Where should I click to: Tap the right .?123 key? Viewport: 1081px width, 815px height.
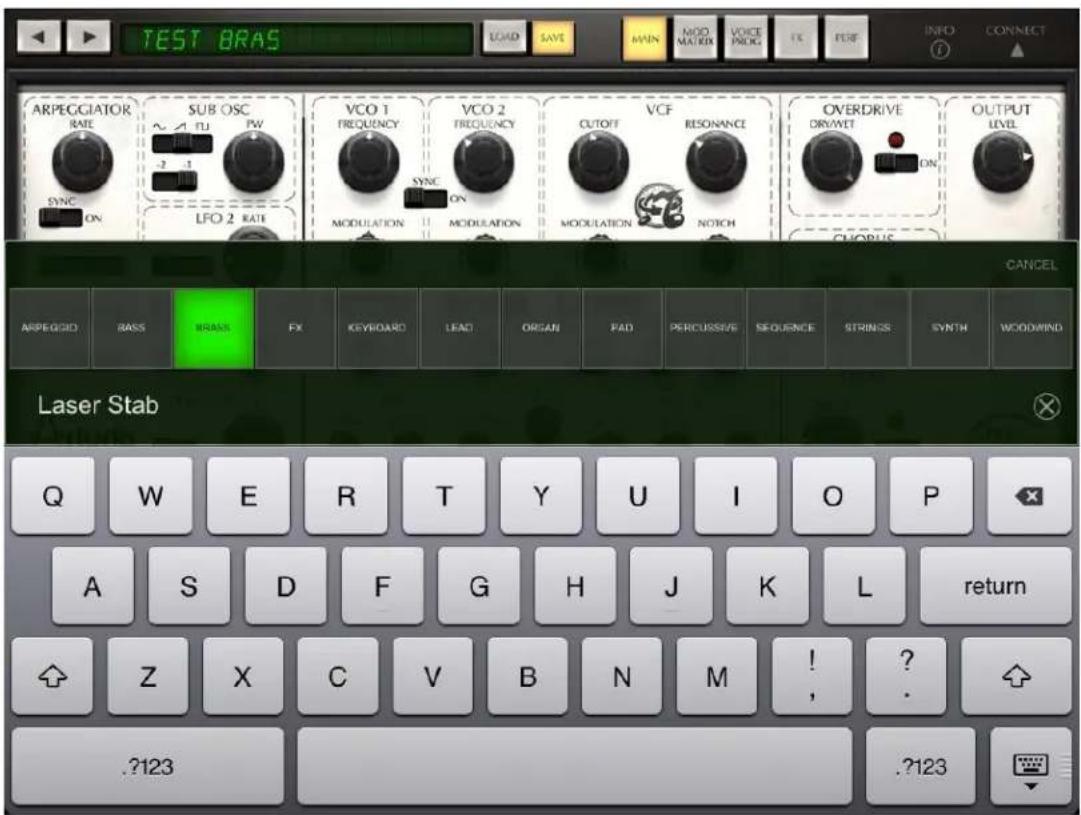(920, 767)
